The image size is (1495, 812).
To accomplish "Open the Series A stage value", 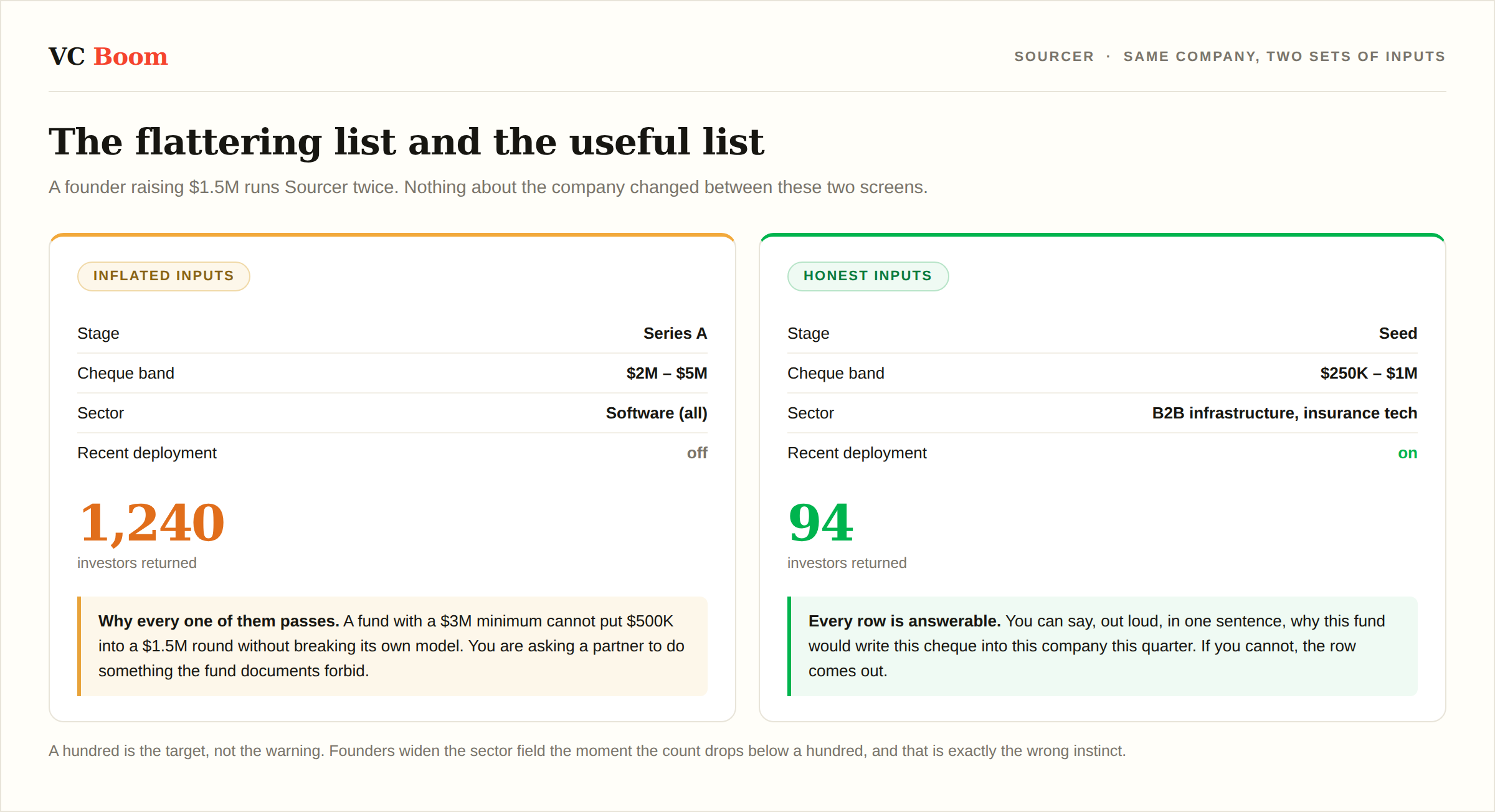I will click(675, 333).
